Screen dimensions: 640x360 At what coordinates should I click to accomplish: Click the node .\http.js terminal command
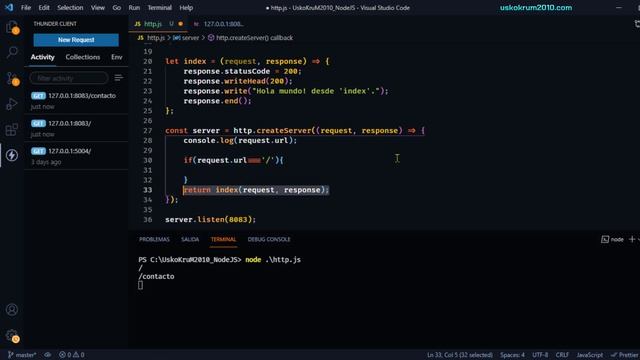(273, 260)
